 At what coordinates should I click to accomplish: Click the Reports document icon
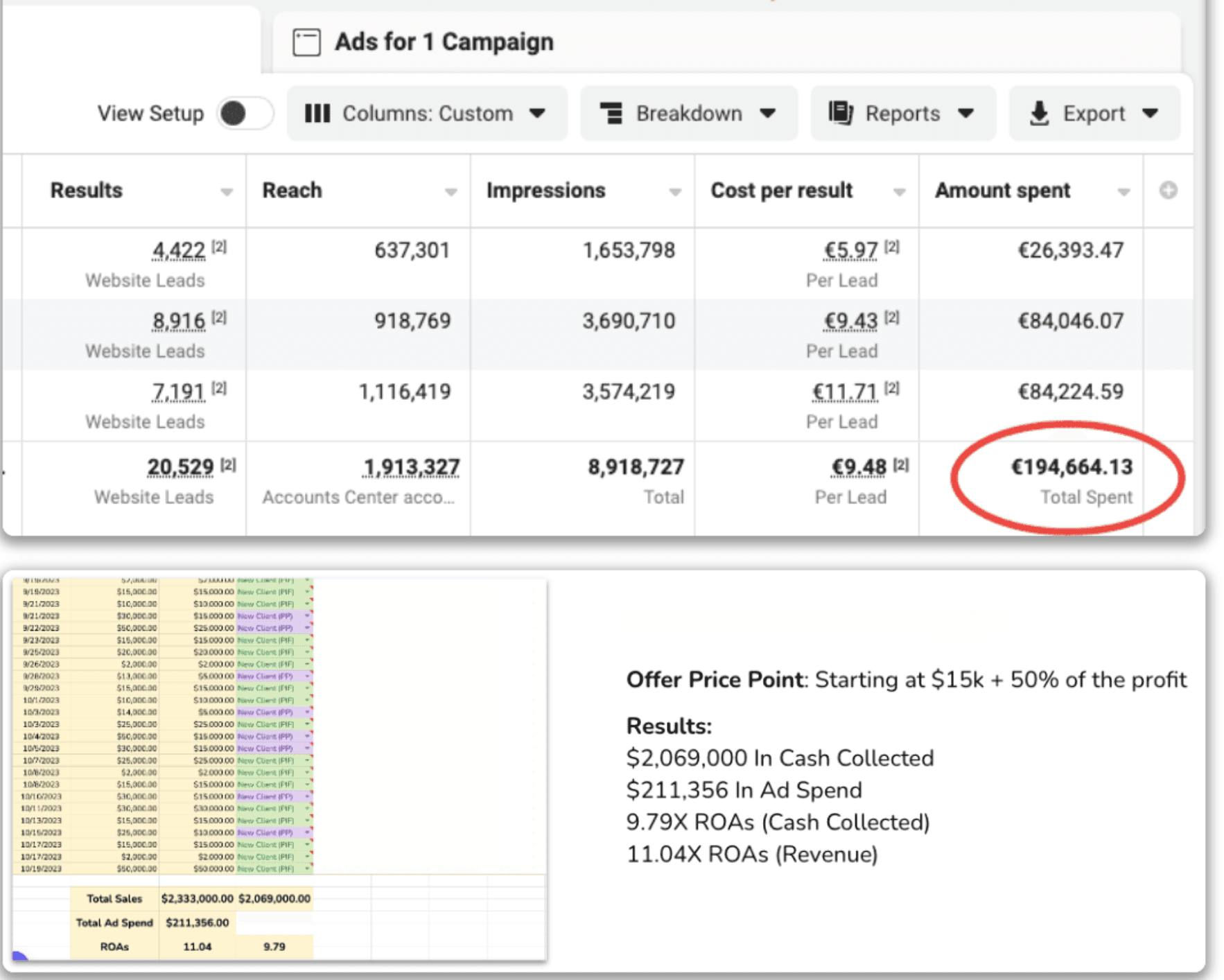point(841,113)
